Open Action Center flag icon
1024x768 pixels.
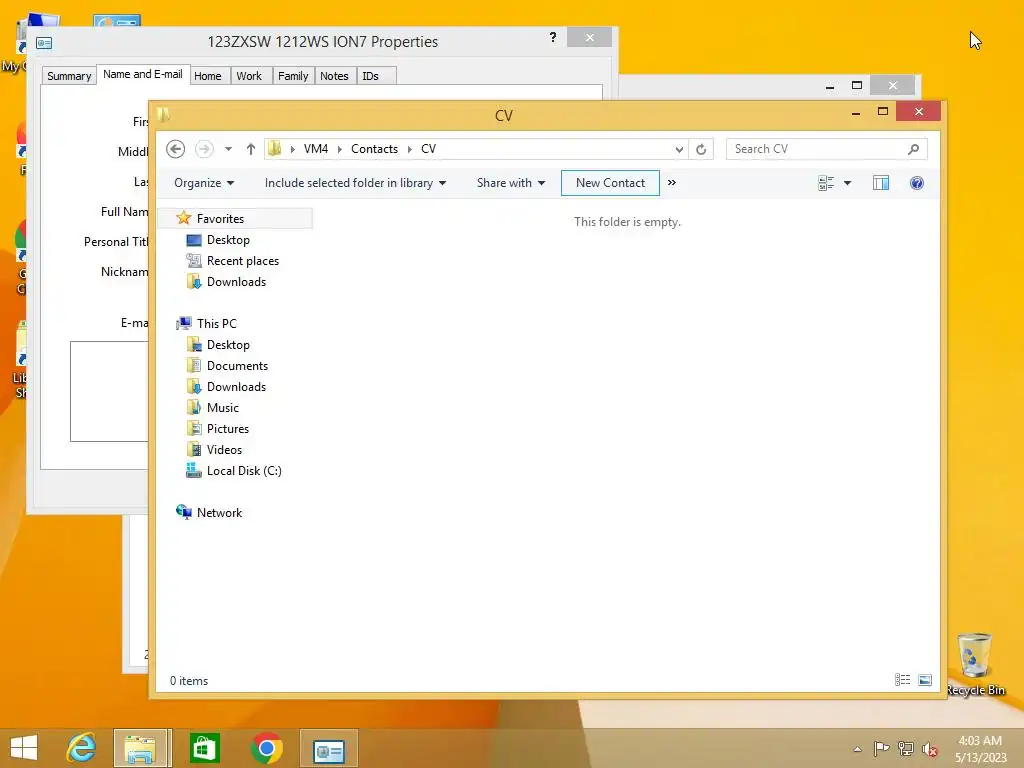881,748
